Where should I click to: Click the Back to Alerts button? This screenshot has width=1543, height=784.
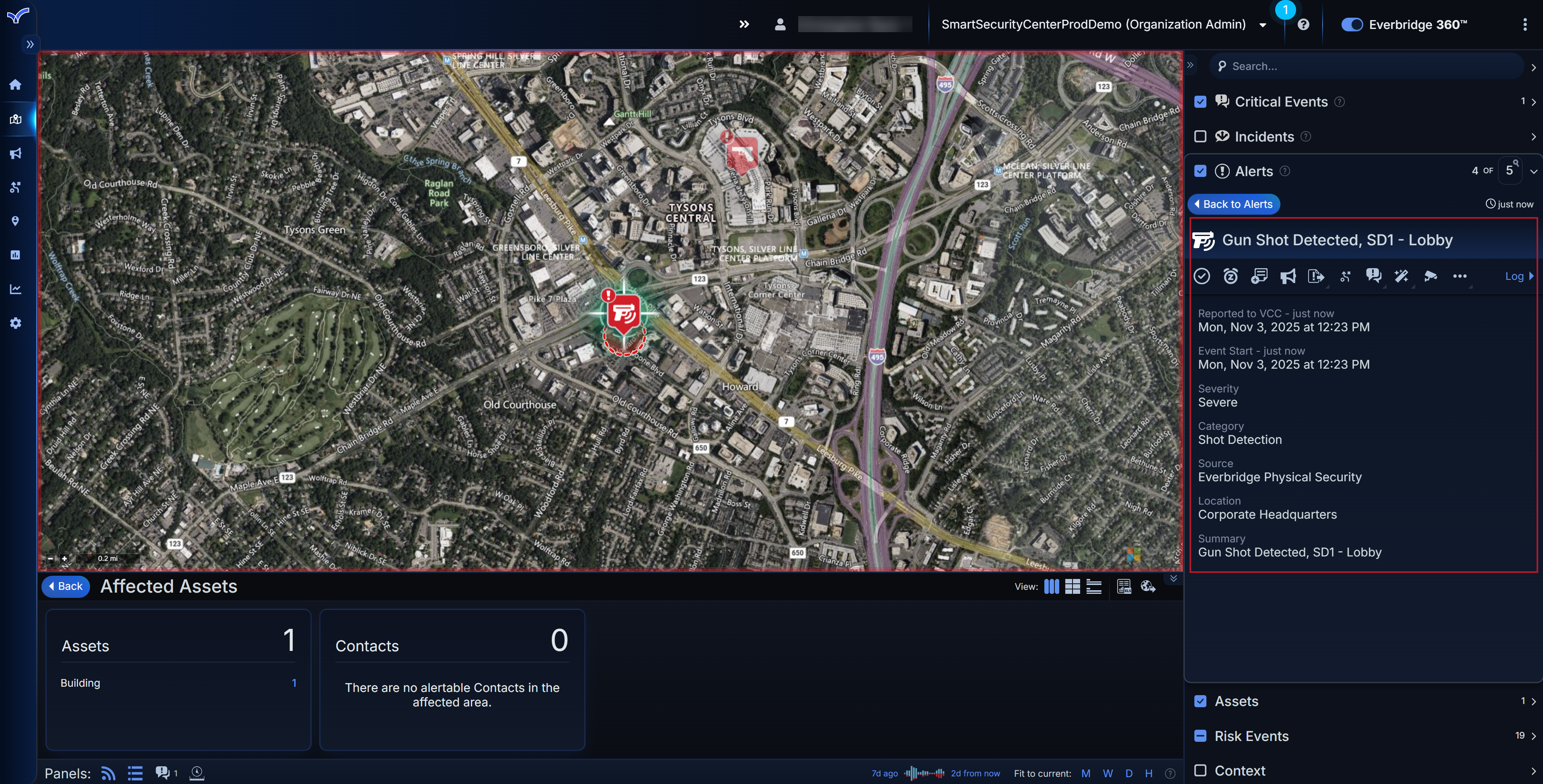click(x=1233, y=204)
